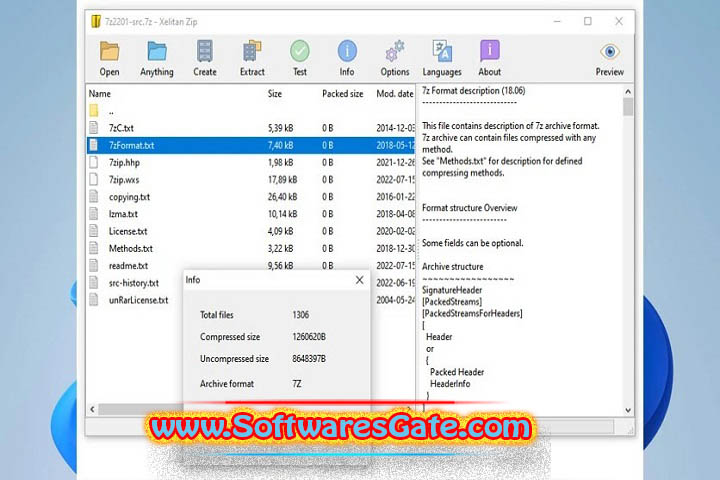
Task: Sort by the Size column header
Action: pyautogui.click(x=275, y=94)
